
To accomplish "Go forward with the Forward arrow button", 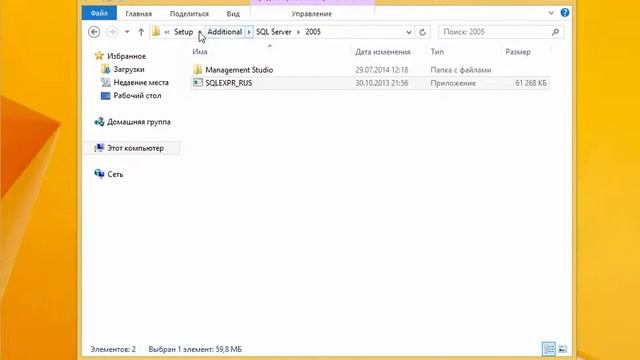I will coord(111,32).
